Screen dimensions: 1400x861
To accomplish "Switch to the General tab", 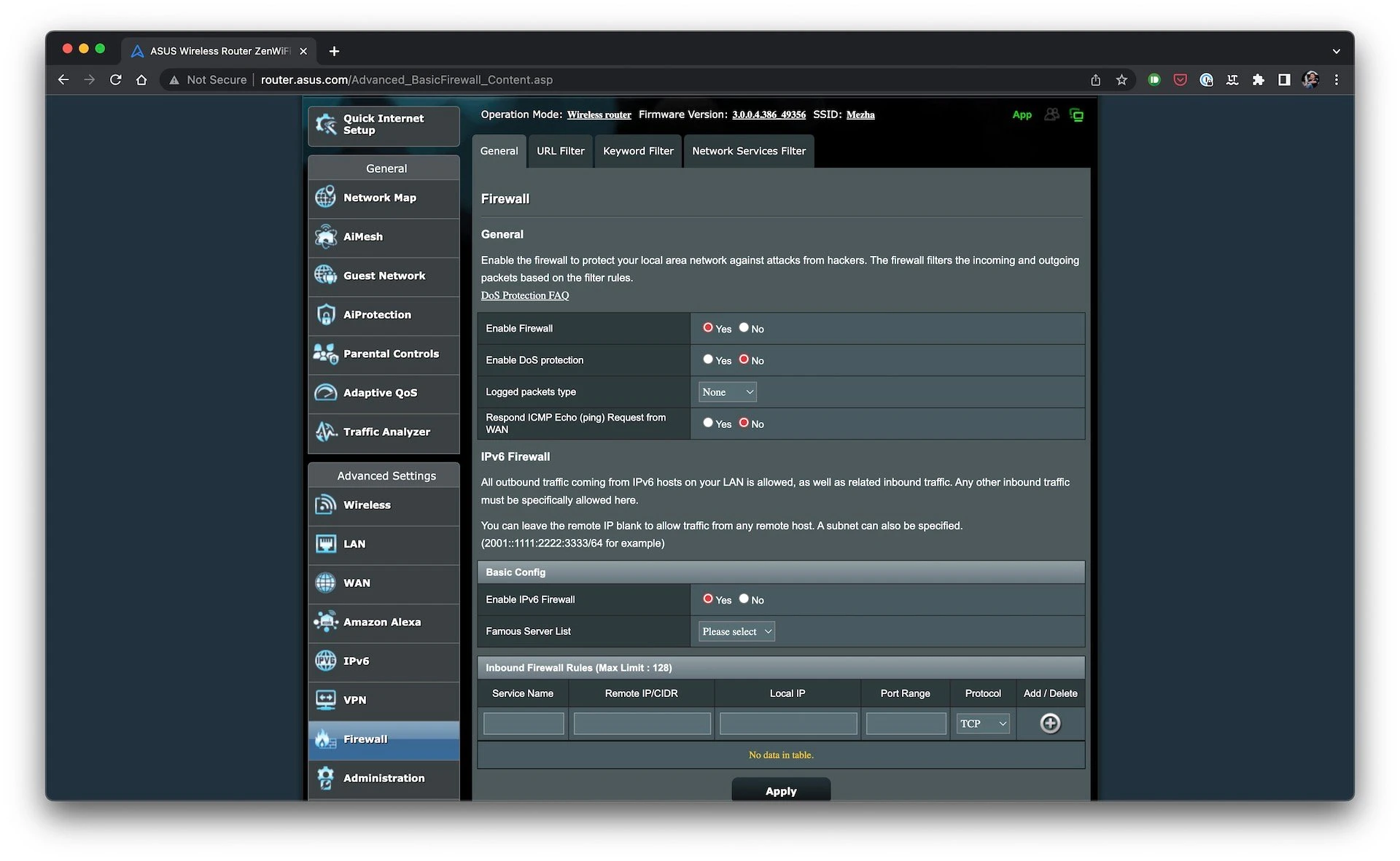I will point(499,151).
